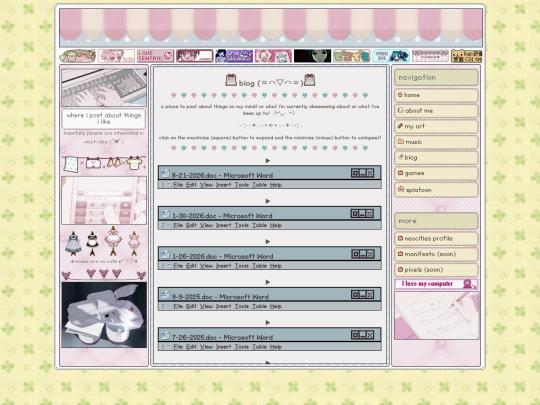
Task: Open Table menu in the 8-21-2026.doc window
Action: click(x=259, y=185)
